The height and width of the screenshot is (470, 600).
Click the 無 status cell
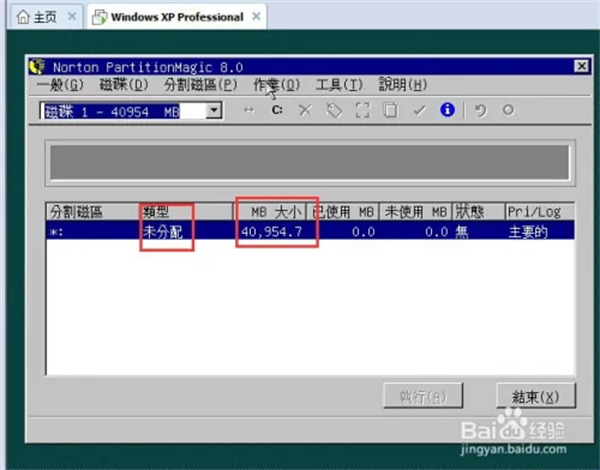[461, 232]
